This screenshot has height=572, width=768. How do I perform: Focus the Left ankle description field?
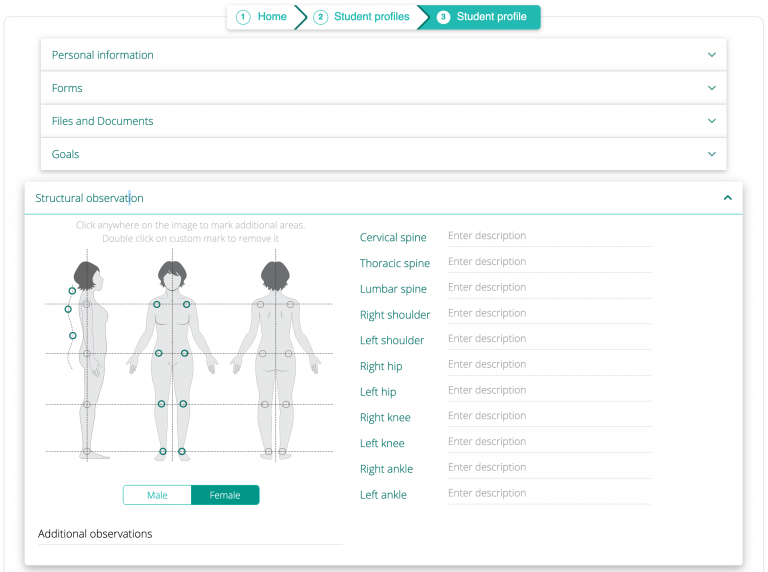[x=548, y=493]
